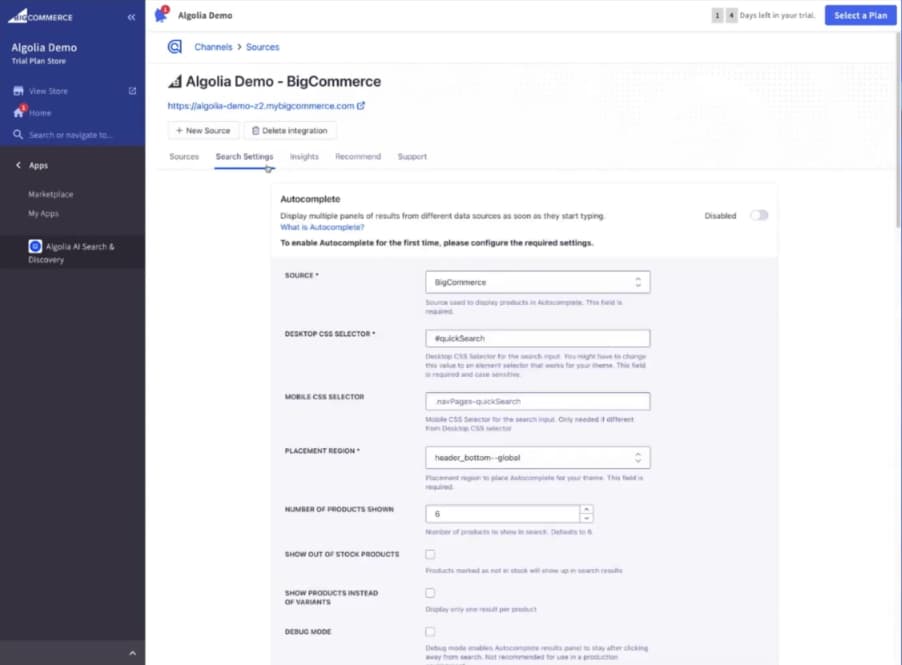Enable the Debug Mode checkbox
This screenshot has height=665, width=902.
430,631
